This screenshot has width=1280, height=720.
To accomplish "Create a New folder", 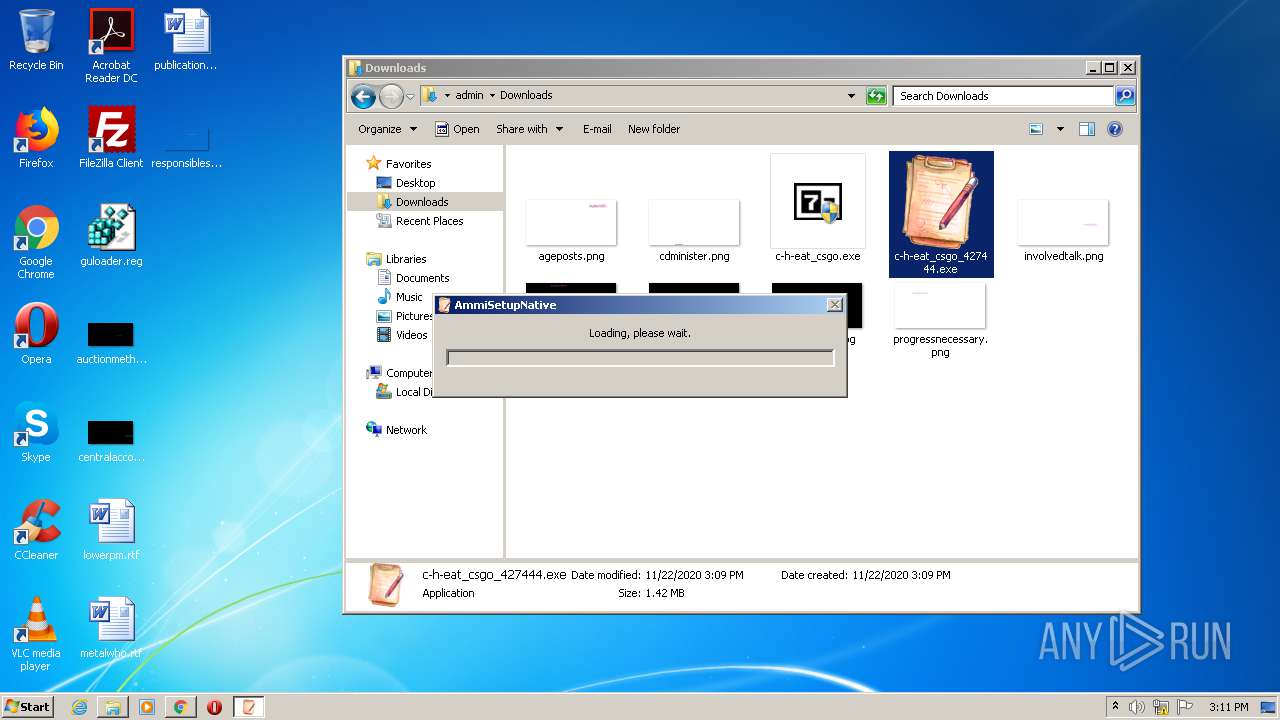I will point(654,129).
